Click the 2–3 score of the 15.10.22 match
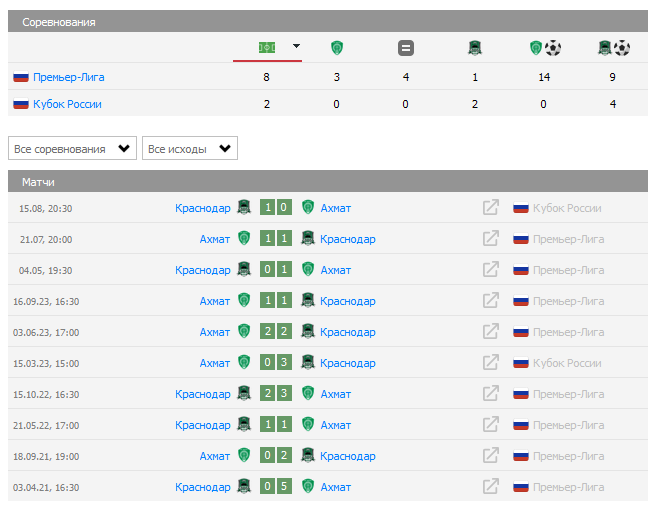 click(276, 394)
